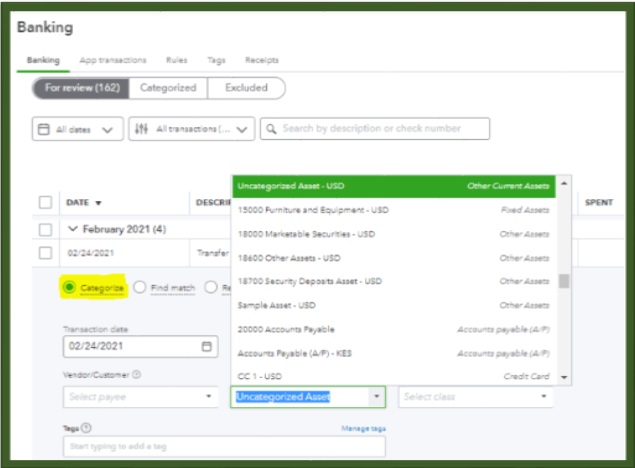
Task: Select the Categorize radio button
Action: 69,287
